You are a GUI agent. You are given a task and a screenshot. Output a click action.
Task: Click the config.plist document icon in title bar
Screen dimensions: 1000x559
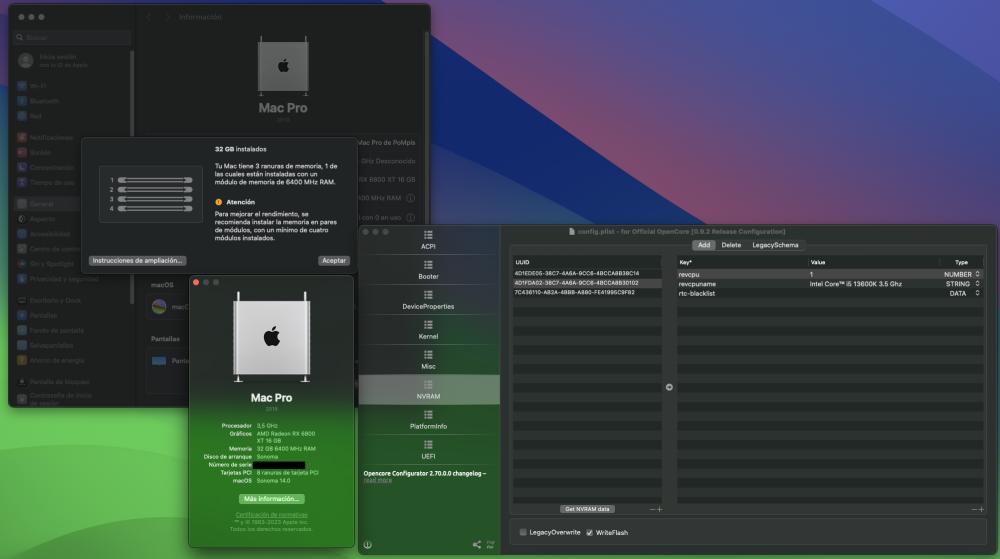[572, 231]
